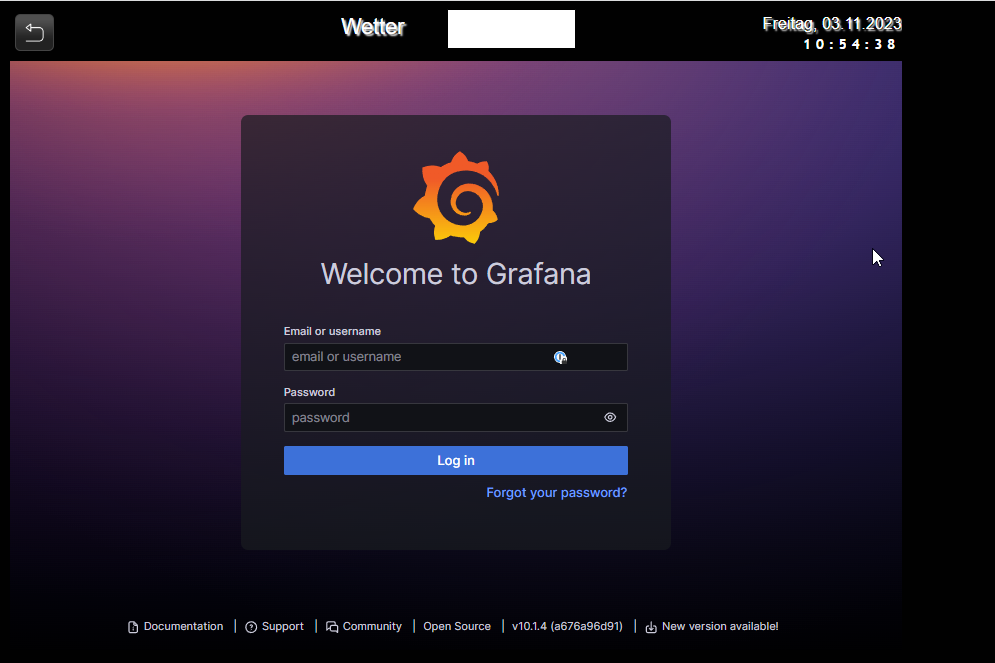Click the password manager icon in username field

click(x=560, y=357)
